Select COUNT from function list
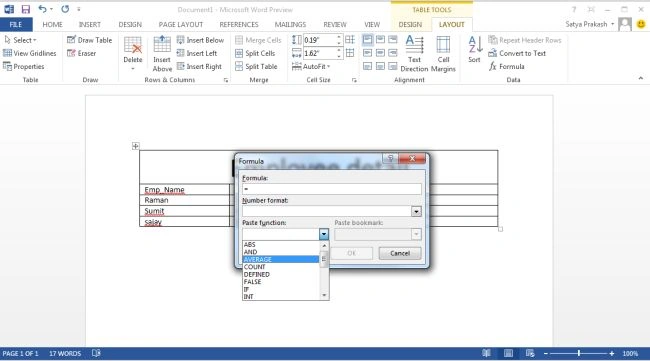 (x=281, y=267)
